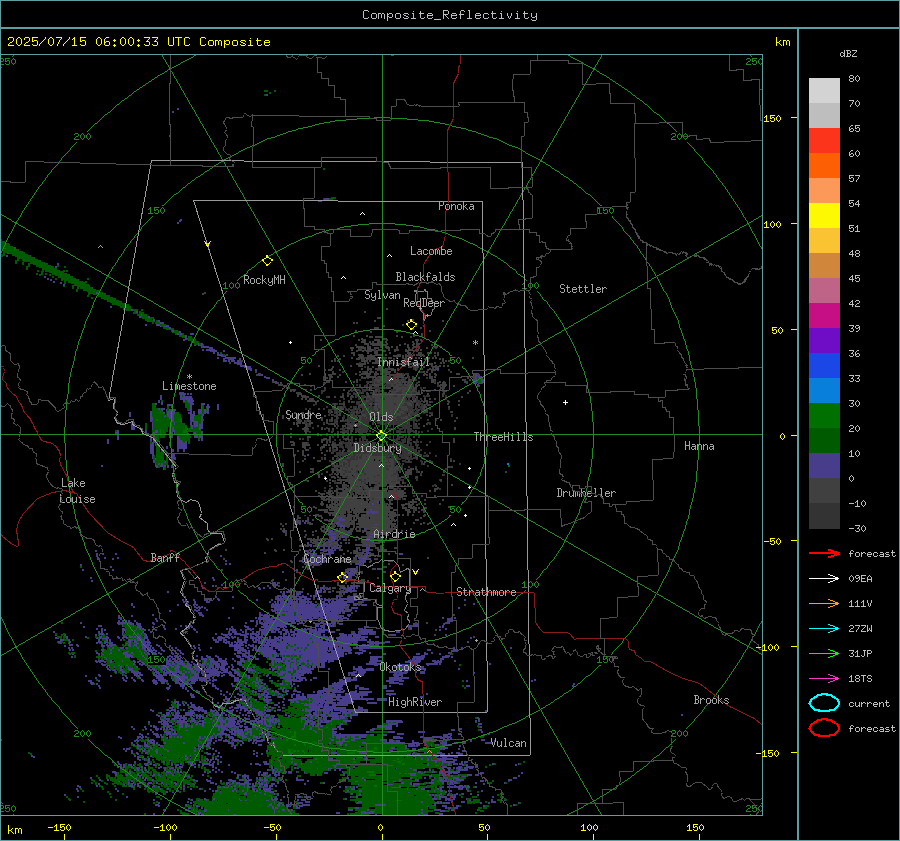The height and width of the screenshot is (841, 900).
Task: Click the yellow diamond marker near Cochrane
Action: point(342,577)
